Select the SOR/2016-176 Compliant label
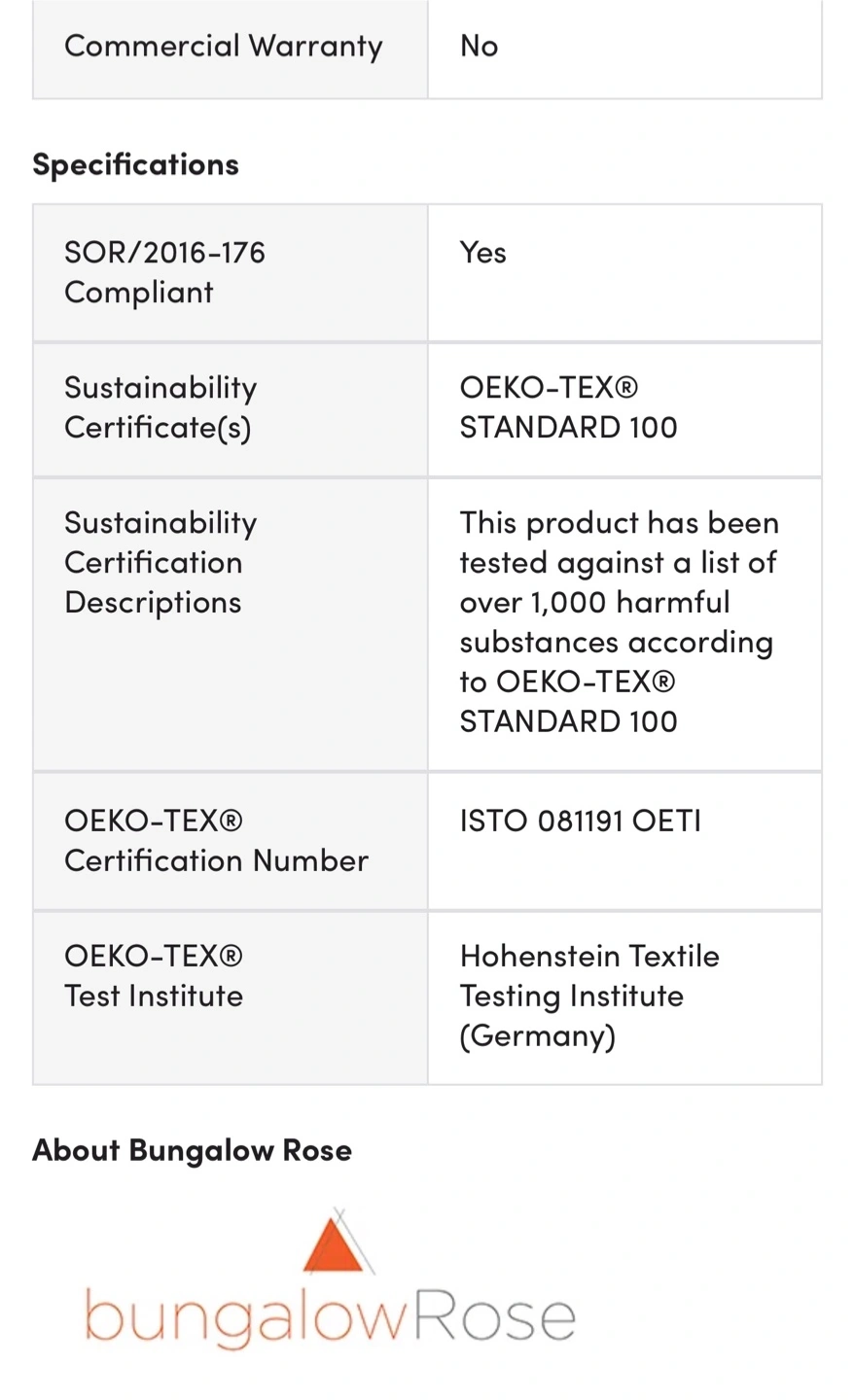 (164, 272)
